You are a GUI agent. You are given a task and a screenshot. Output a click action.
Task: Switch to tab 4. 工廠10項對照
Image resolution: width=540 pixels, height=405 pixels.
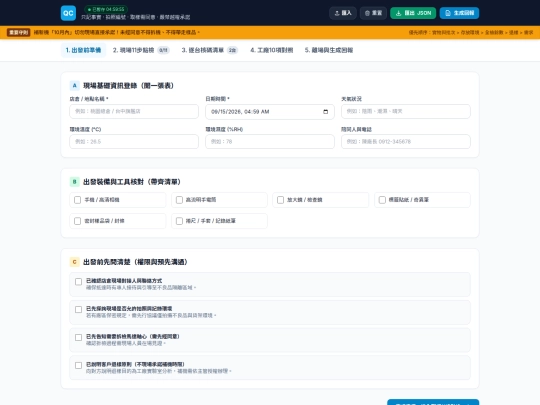pos(271,50)
